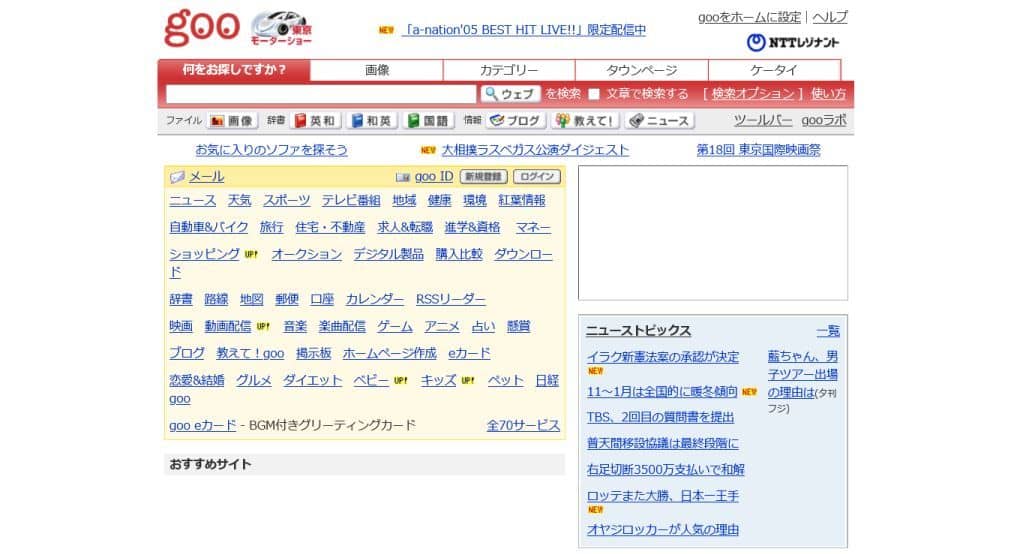Screen dimensions: 1011x554
Task: Open the 恋愛&結婚 link
Action: pyautogui.click(x=197, y=381)
